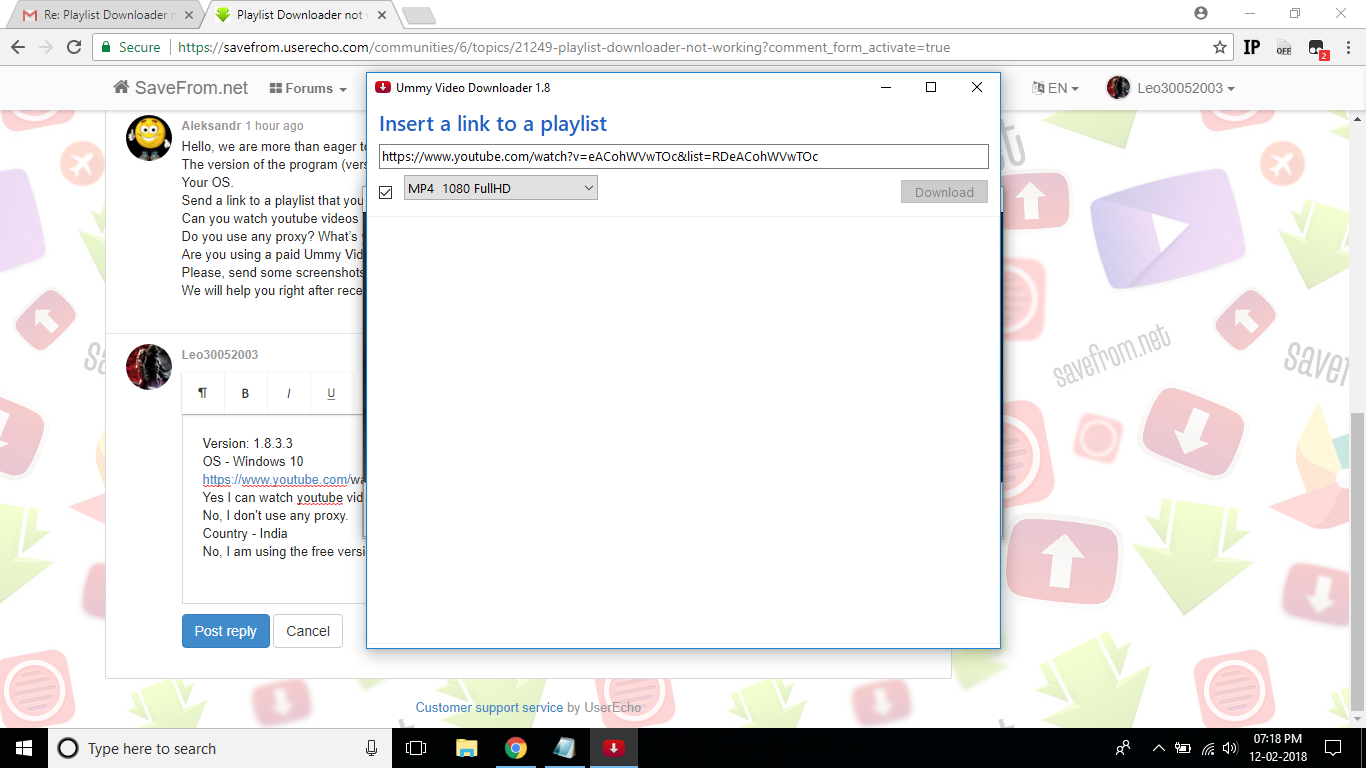Screen dimensions: 1366x768
Task: Open the paragraph format tool in editor
Action: (x=203, y=393)
